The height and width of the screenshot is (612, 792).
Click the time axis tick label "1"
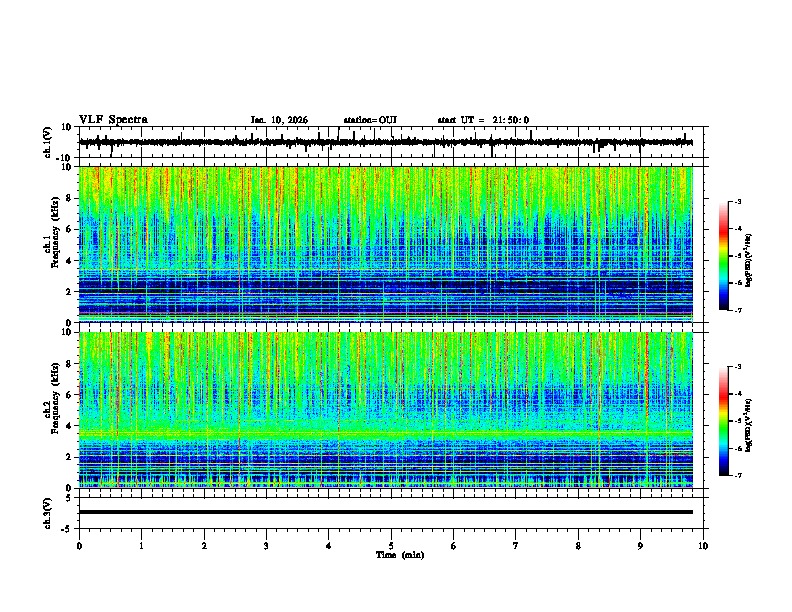(141, 546)
